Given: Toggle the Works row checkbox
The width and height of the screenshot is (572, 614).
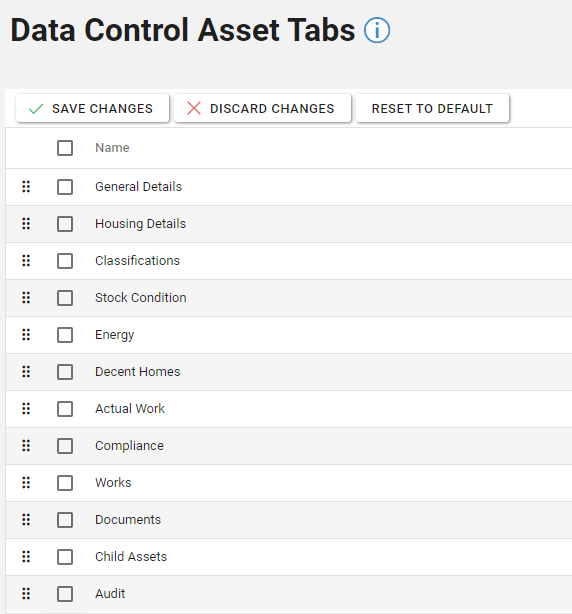Looking at the screenshot, I should (x=65, y=483).
